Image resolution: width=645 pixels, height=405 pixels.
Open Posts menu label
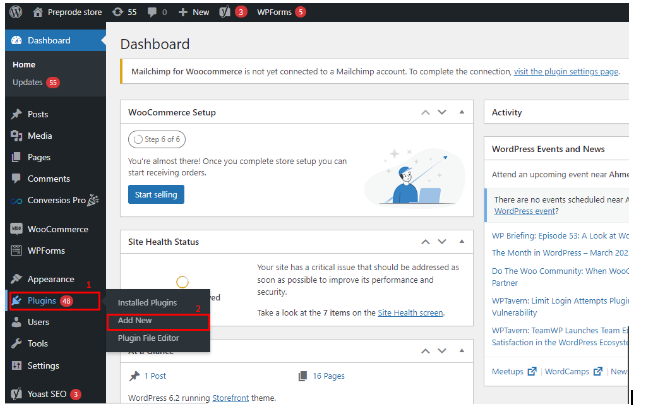pos(38,114)
